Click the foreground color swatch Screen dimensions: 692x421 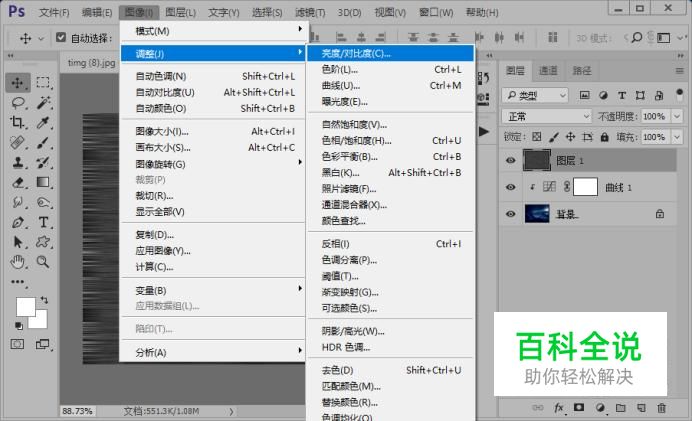click(x=26, y=307)
